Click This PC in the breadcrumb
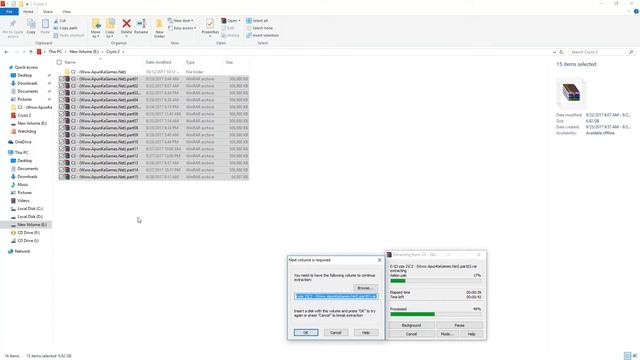 (x=55, y=52)
